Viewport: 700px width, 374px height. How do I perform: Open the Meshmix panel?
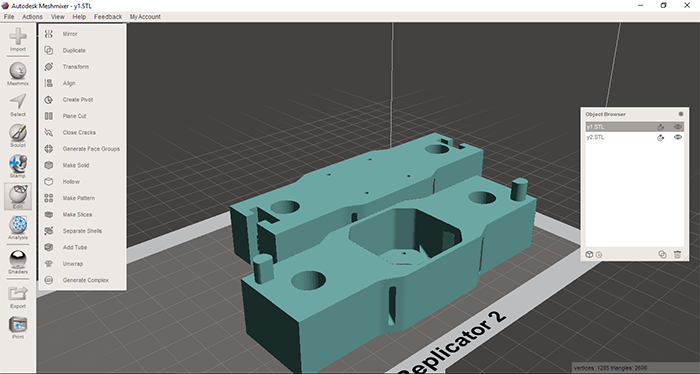pyautogui.click(x=18, y=74)
